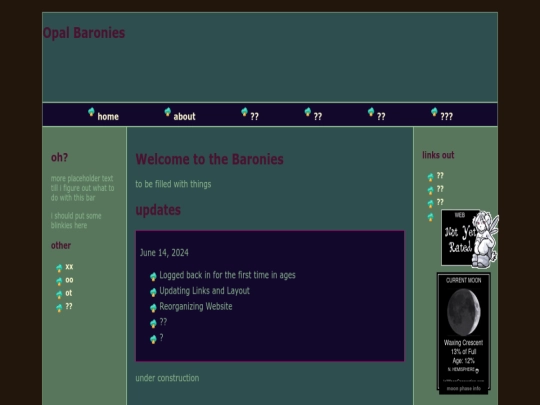Image resolution: width=540 pixels, height=405 pixels.
Task: Click the 'to be filled with things' text
Action: point(173,184)
